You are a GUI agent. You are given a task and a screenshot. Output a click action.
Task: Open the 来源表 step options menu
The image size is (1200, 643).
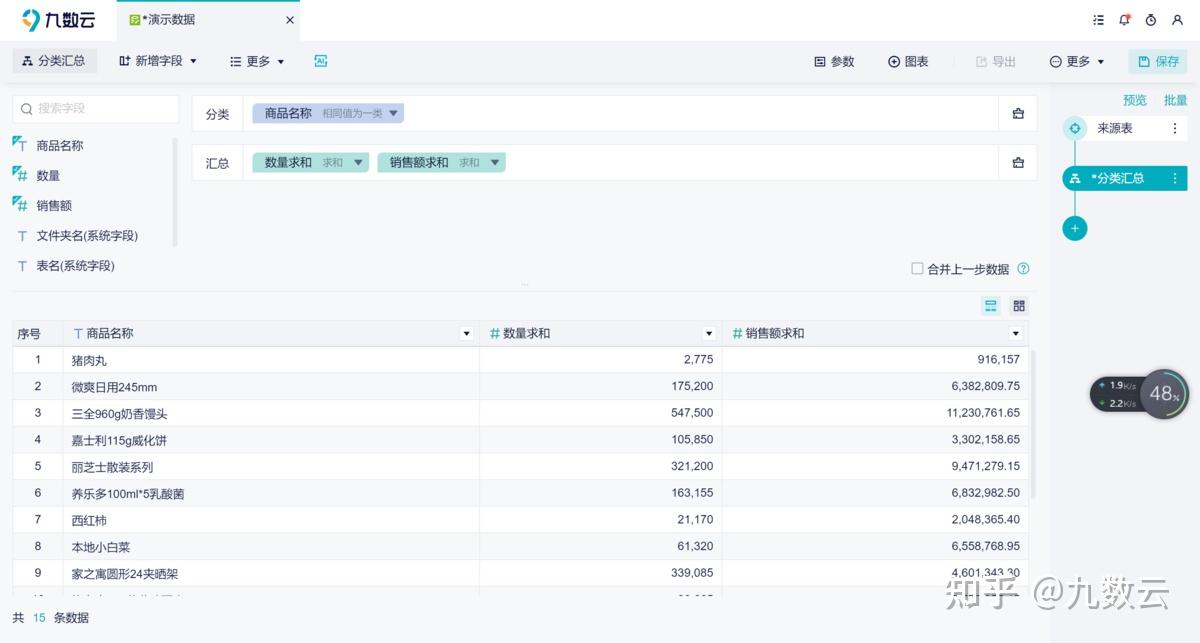1175,128
